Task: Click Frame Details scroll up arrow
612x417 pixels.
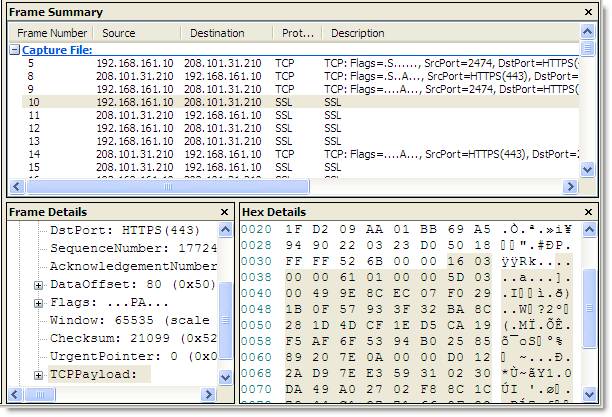Action: click(226, 230)
